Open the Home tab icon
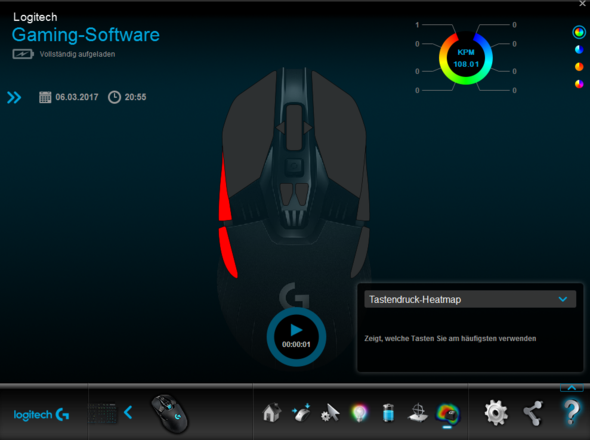 272,413
